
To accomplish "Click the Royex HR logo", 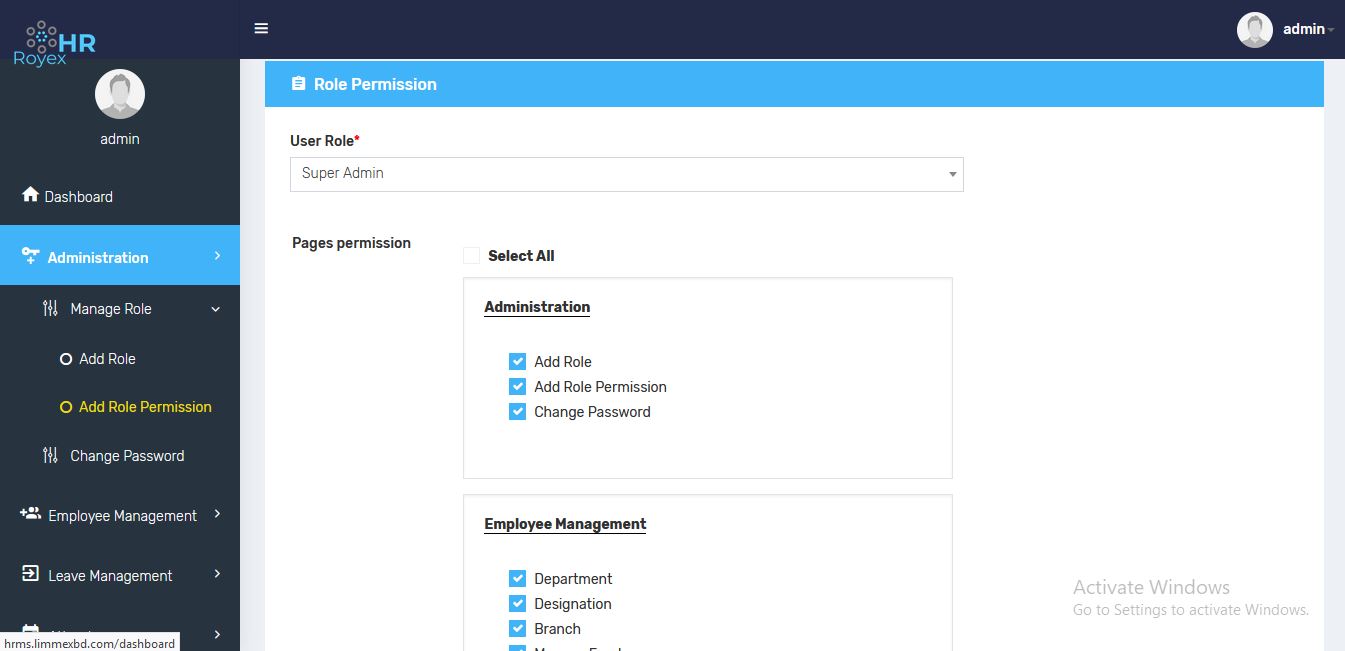I will 55,43.
